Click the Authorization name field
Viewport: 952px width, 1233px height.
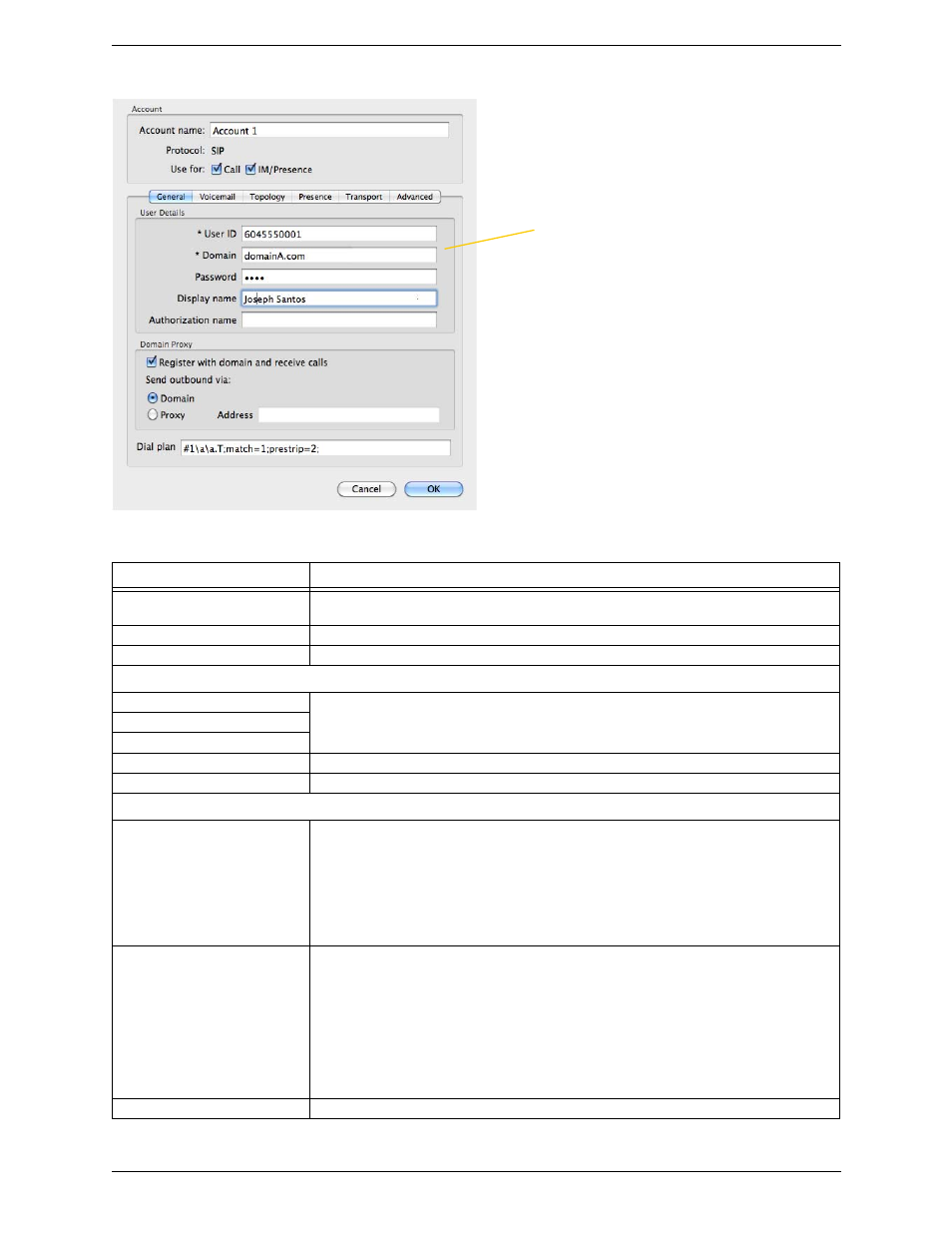click(x=339, y=320)
